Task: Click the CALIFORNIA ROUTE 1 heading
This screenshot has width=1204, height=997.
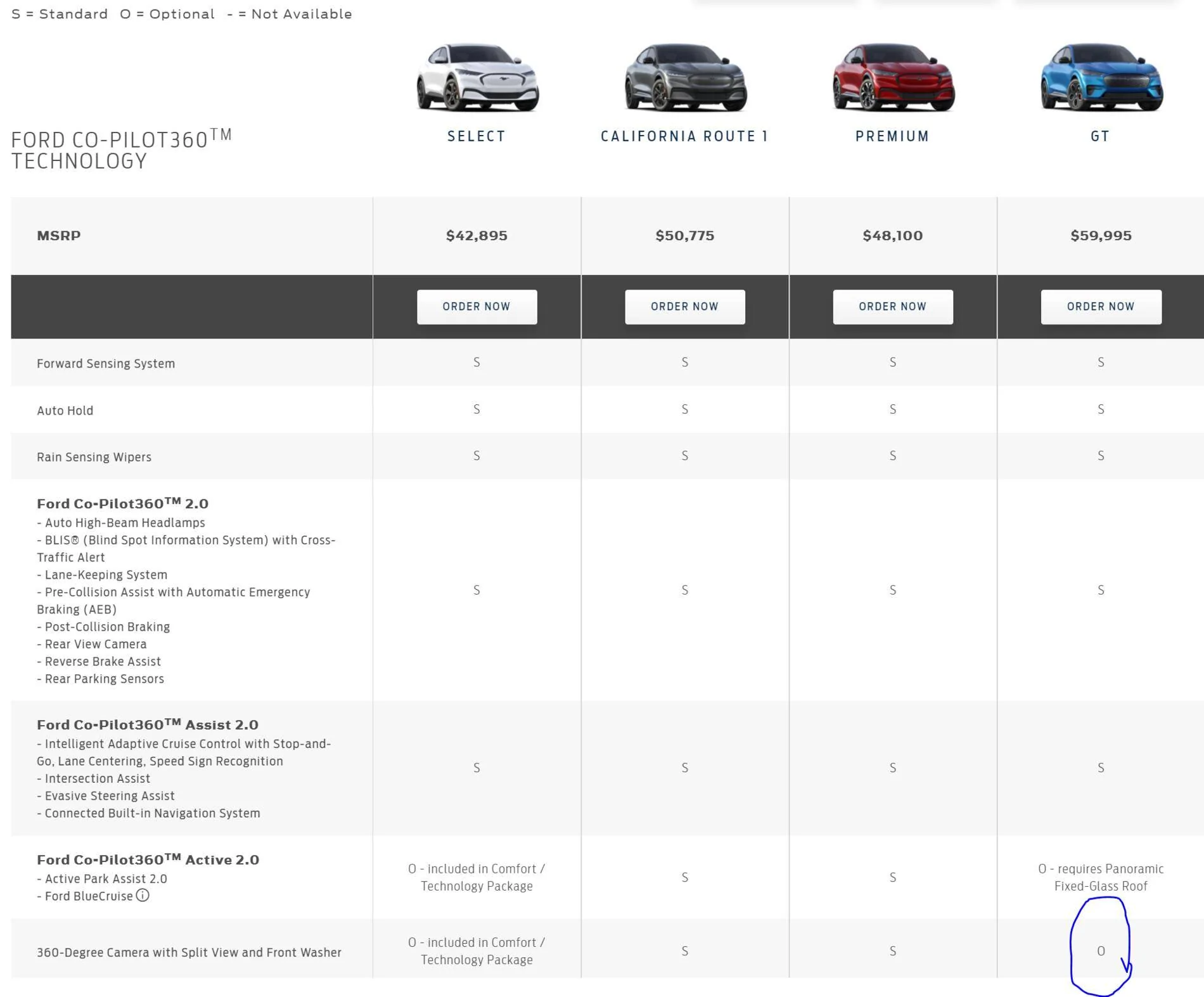Action: click(x=684, y=136)
